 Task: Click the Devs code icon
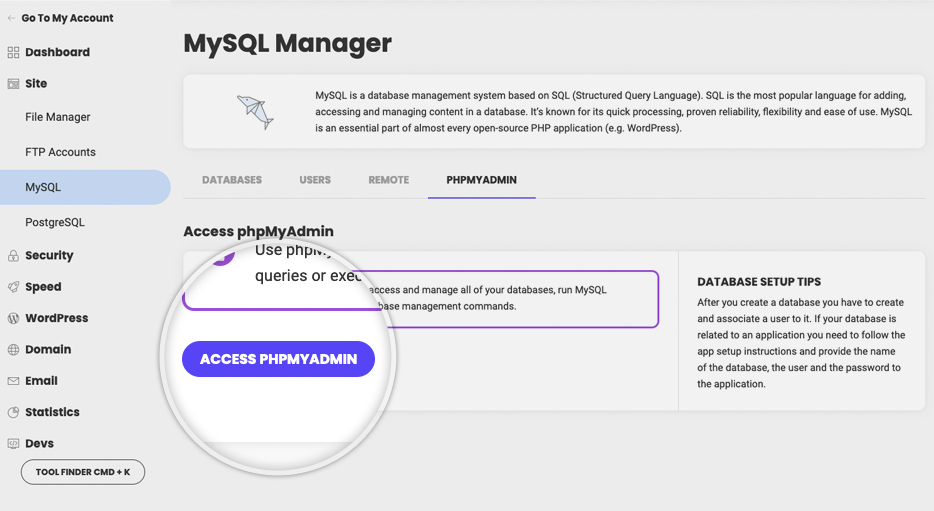(13, 444)
